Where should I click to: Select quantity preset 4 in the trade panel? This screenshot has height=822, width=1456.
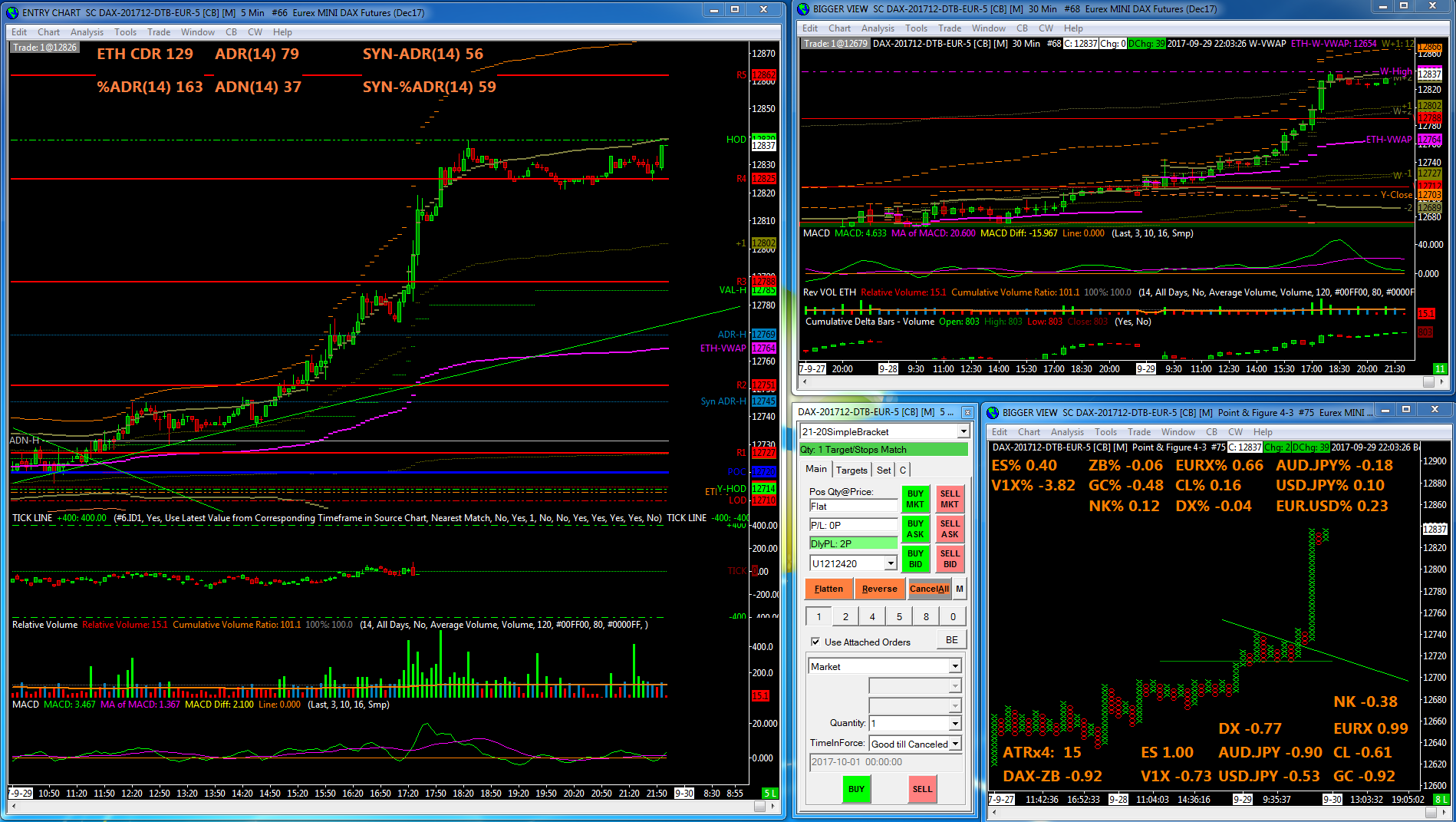click(x=872, y=616)
